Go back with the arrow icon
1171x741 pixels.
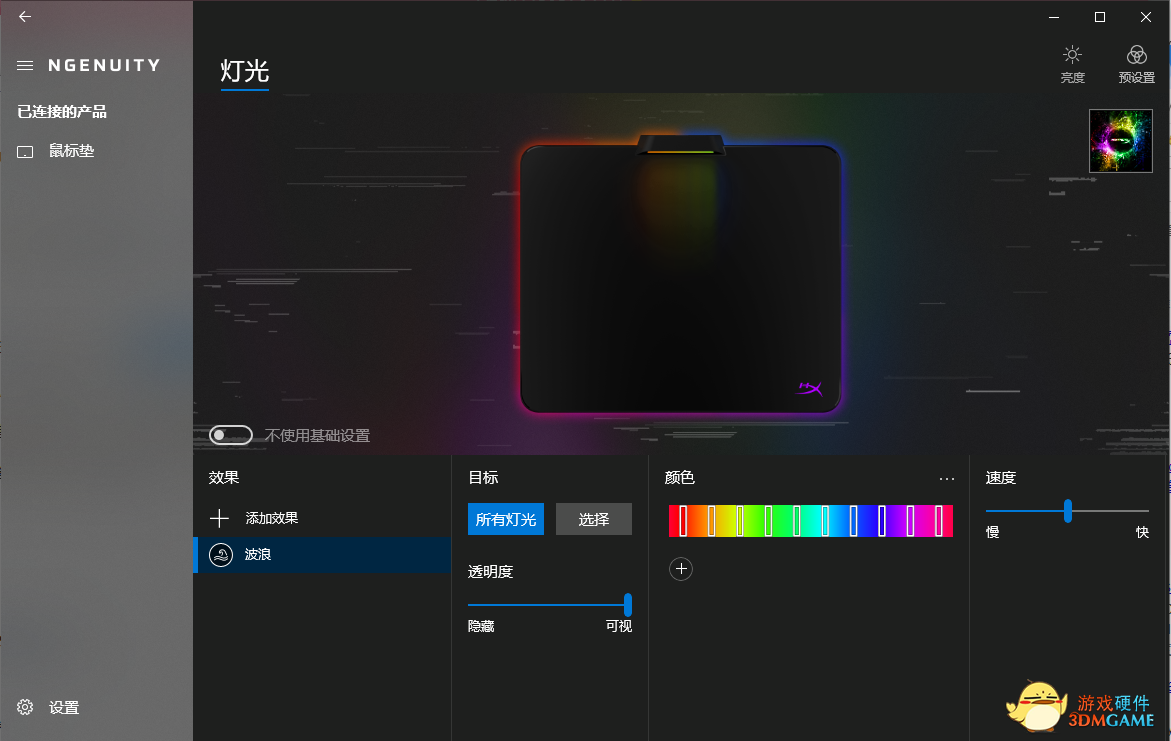tap(25, 16)
